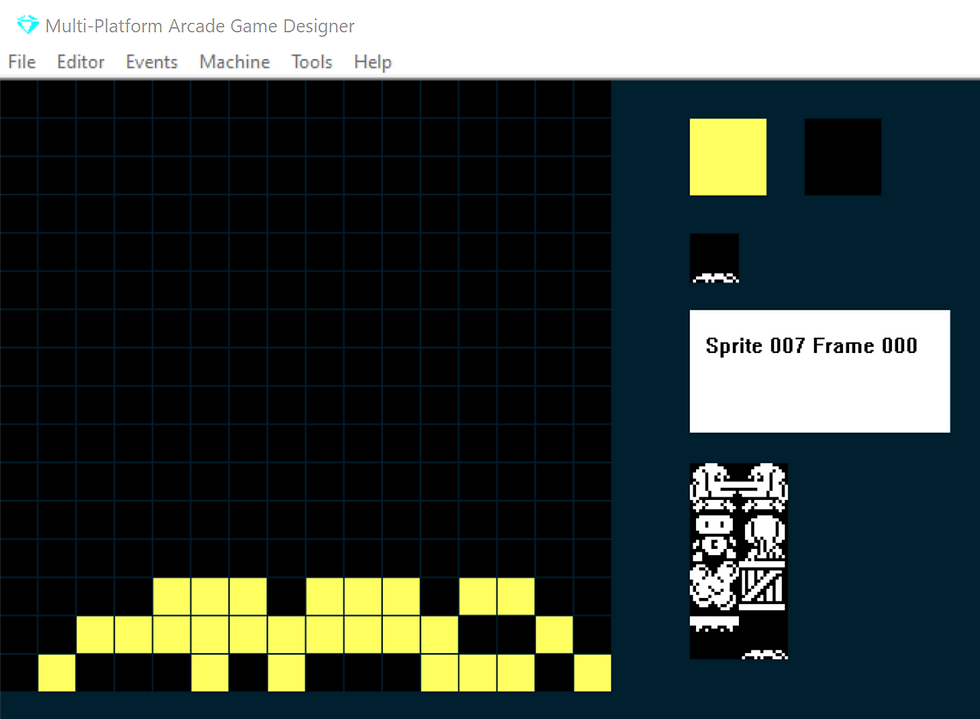
Task: Select the mushroom tree sprite in the sheet
Action: click(763, 537)
